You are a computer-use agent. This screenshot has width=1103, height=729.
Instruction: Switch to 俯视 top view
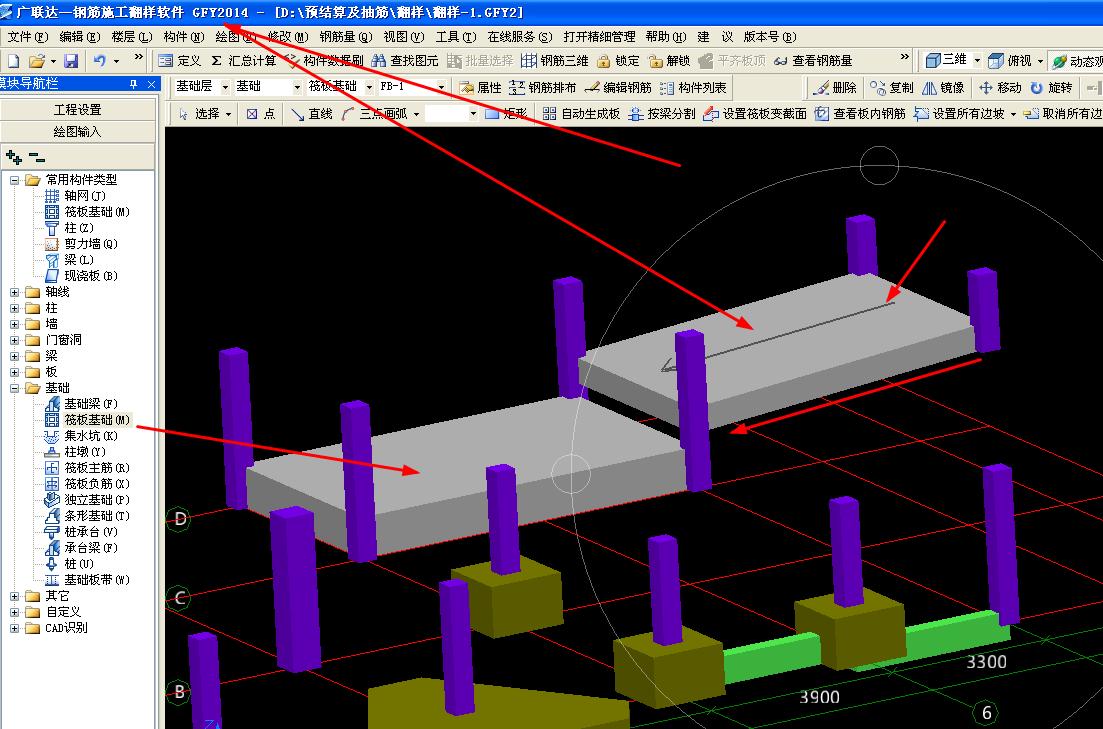click(x=1010, y=61)
